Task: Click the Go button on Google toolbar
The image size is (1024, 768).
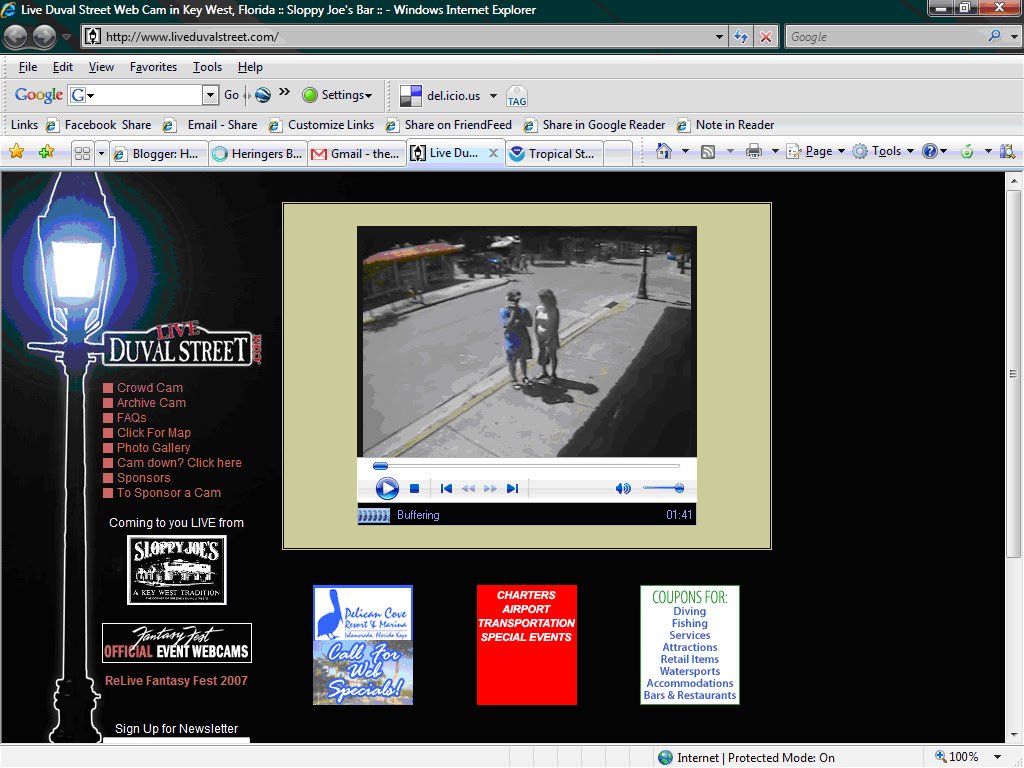Action: (x=231, y=95)
